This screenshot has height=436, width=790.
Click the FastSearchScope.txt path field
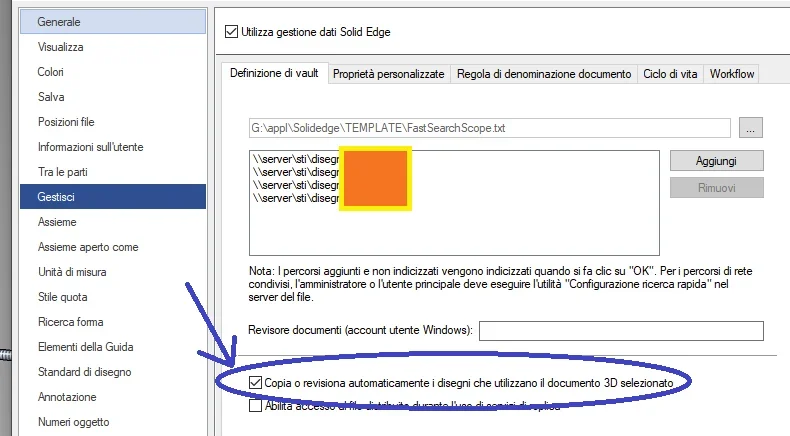(490, 128)
